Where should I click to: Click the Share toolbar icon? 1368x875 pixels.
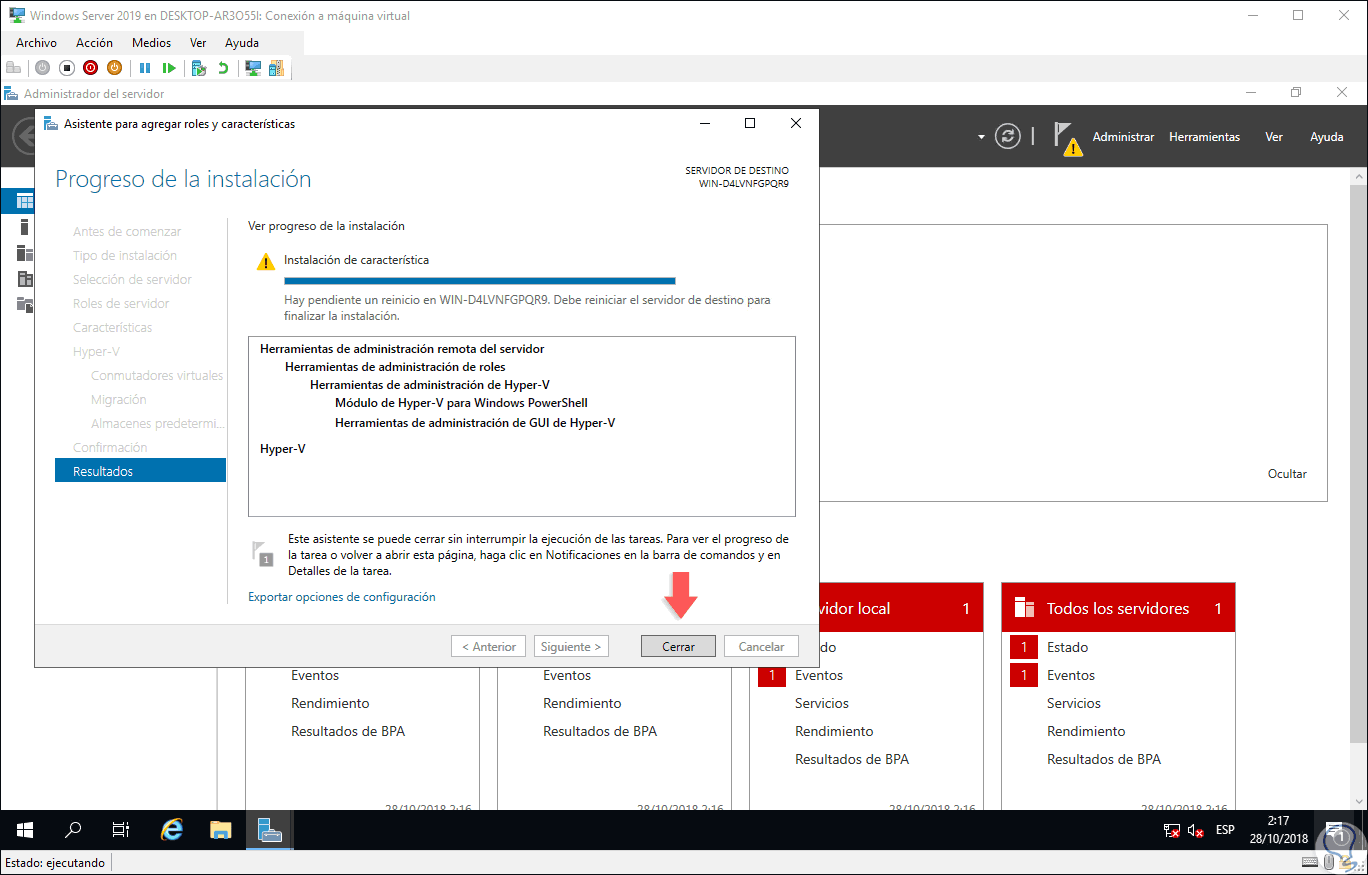(x=276, y=68)
